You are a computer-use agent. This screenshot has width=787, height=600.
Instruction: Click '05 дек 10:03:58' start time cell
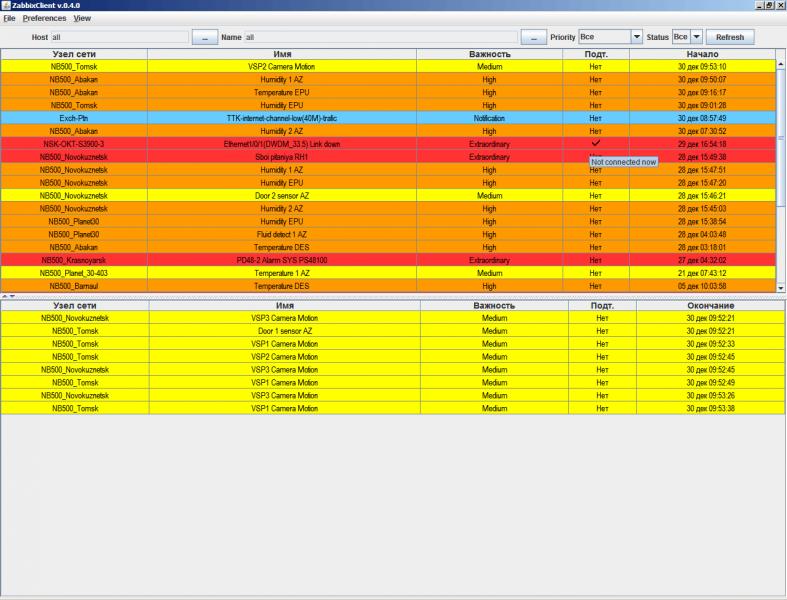[702, 286]
